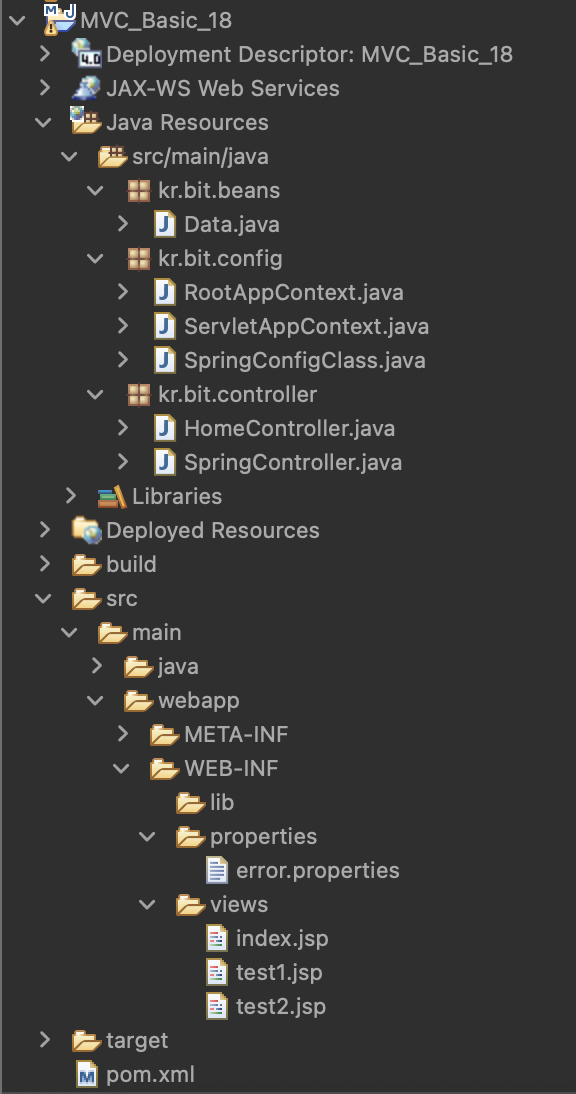Screen dimensions: 576x1094
Task: Collapse the main folder
Action: point(69,633)
